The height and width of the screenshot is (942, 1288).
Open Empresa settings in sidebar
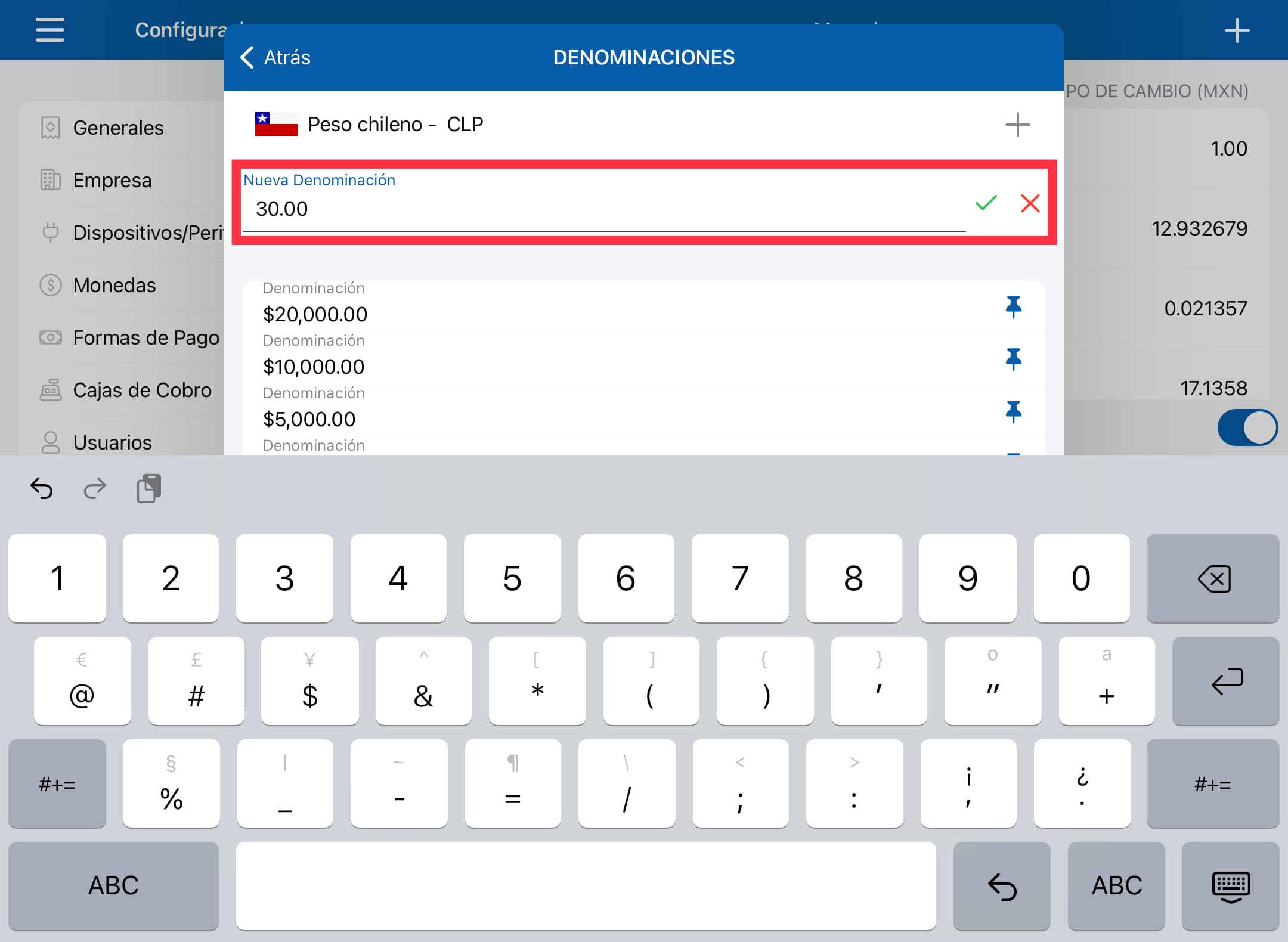point(122,180)
